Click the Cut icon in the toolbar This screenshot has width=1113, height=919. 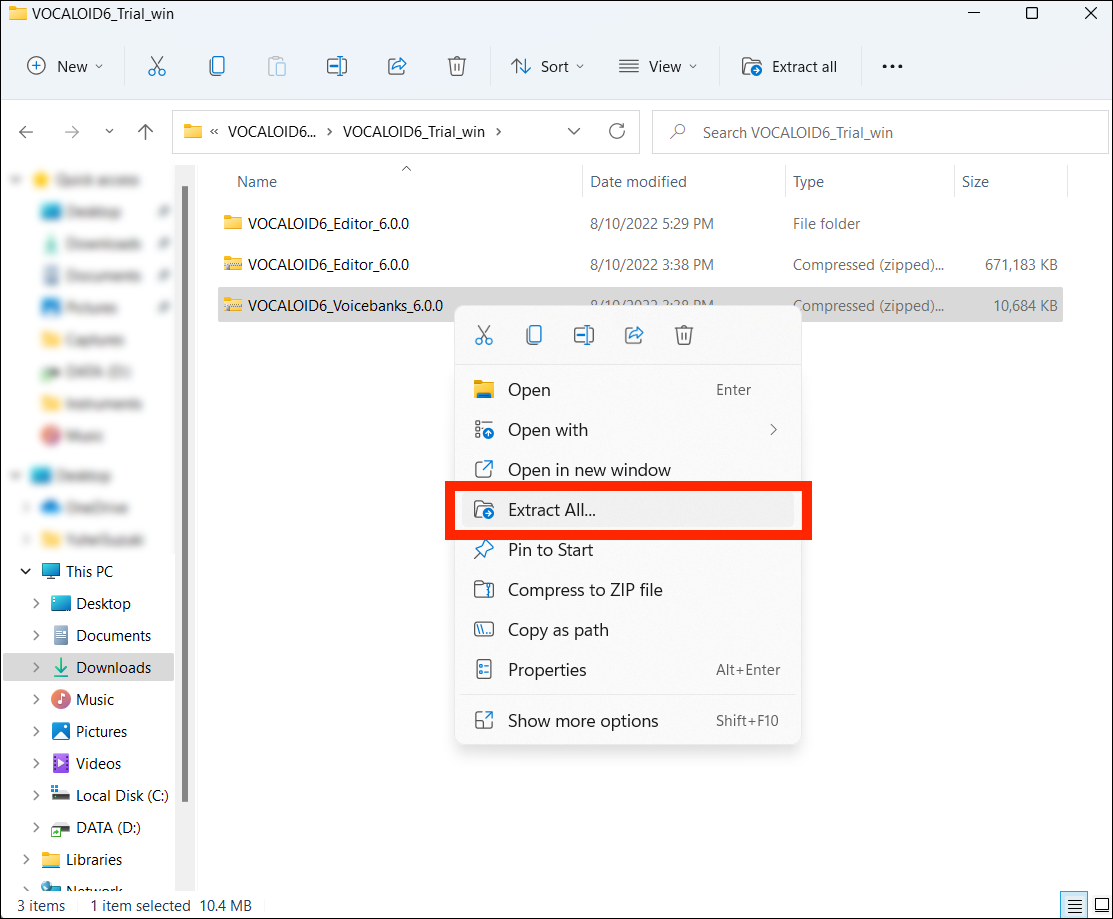click(x=156, y=66)
